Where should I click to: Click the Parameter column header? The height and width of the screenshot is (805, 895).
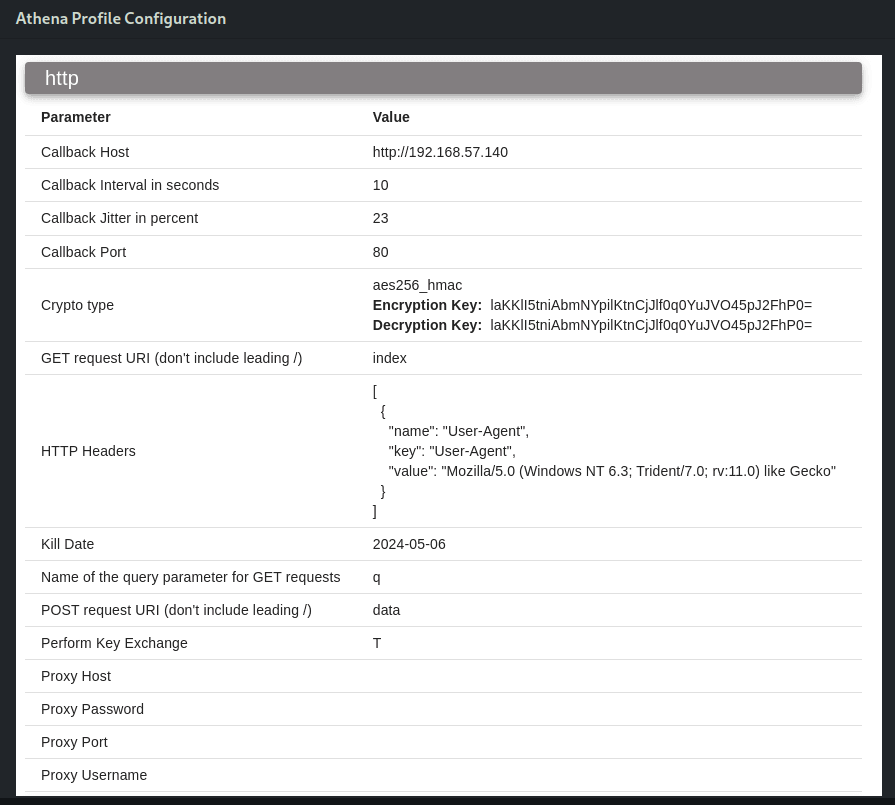76,117
